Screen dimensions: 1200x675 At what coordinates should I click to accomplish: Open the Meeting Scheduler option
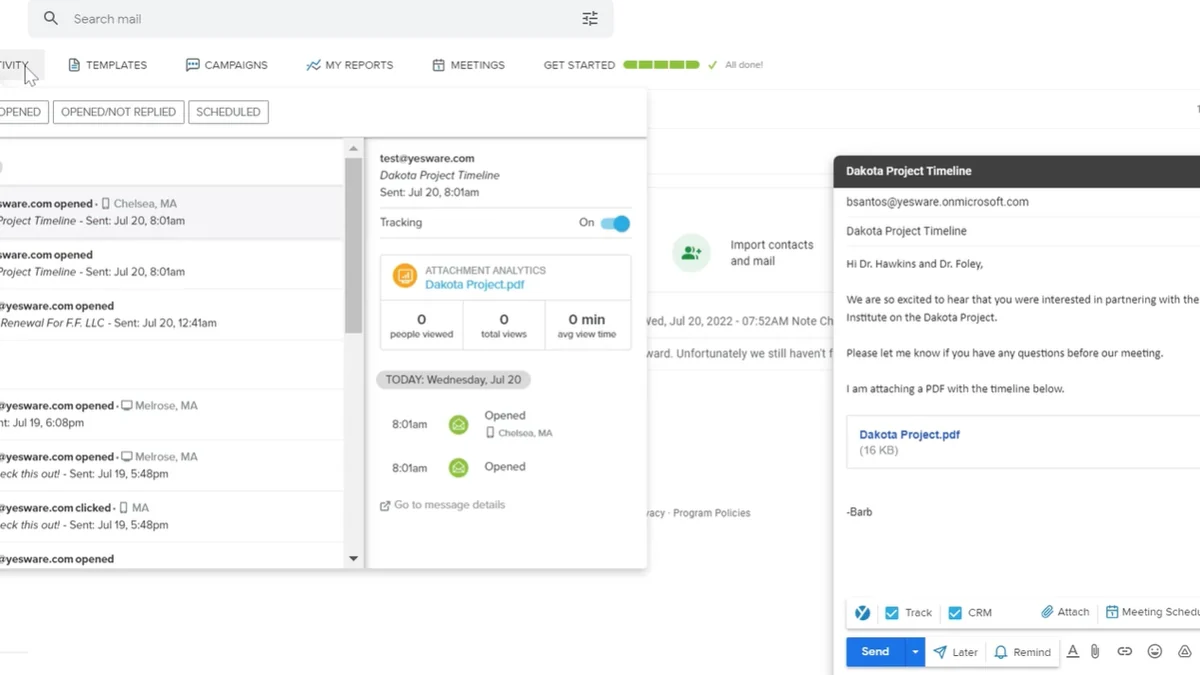pyautogui.click(x=1152, y=612)
